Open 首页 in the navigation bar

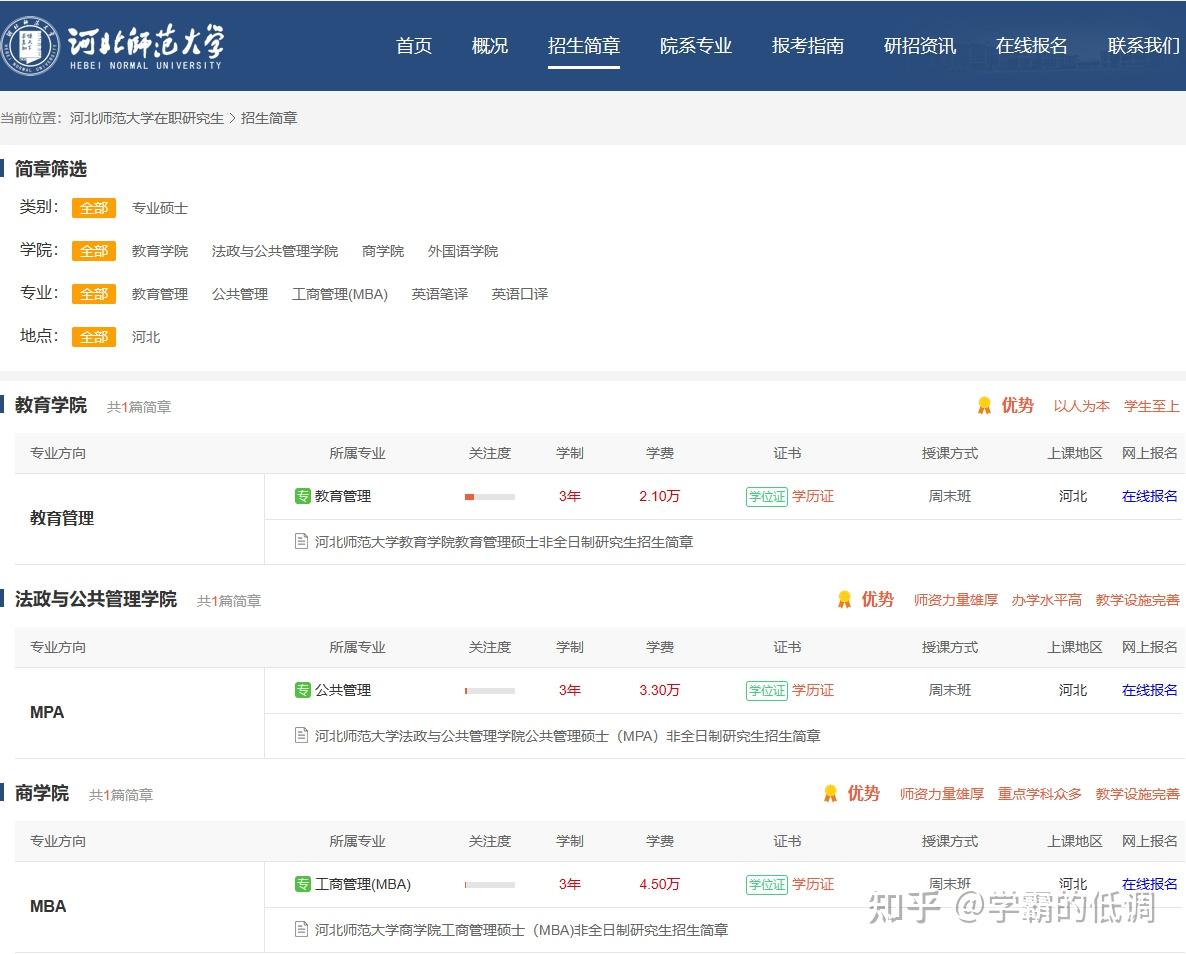(414, 45)
